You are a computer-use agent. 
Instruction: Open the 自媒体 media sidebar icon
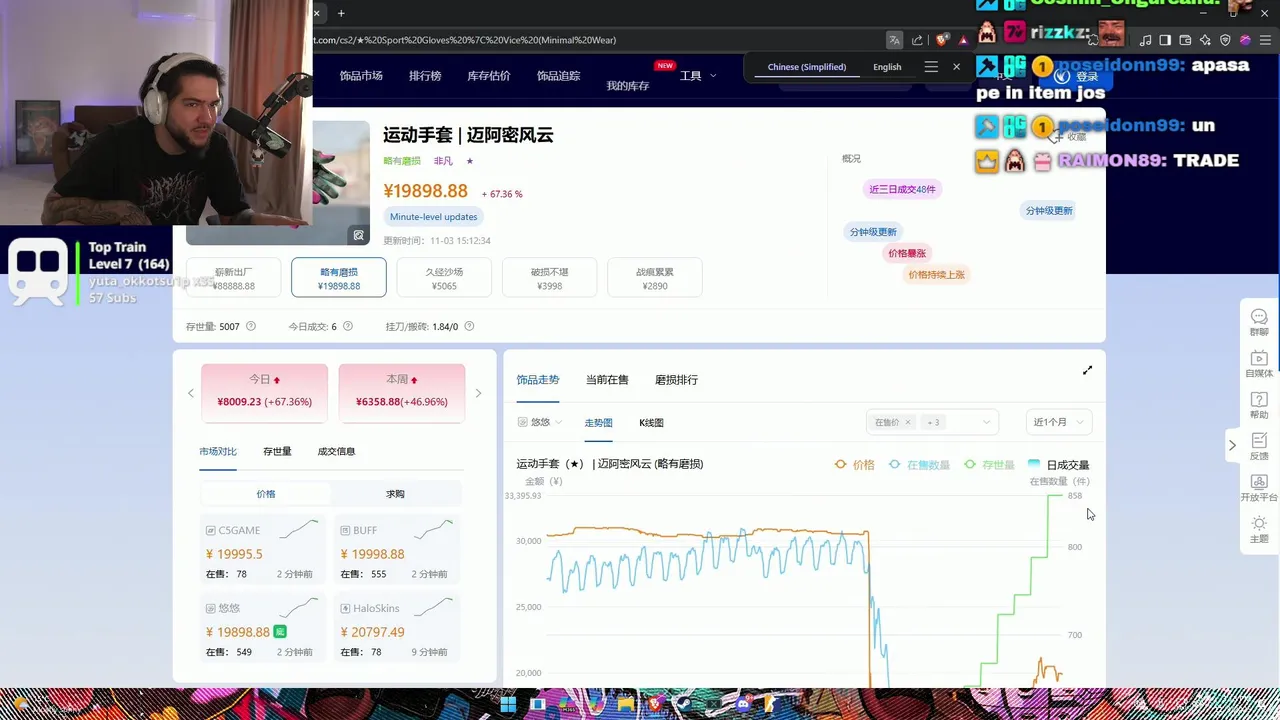(x=1259, y=364)
